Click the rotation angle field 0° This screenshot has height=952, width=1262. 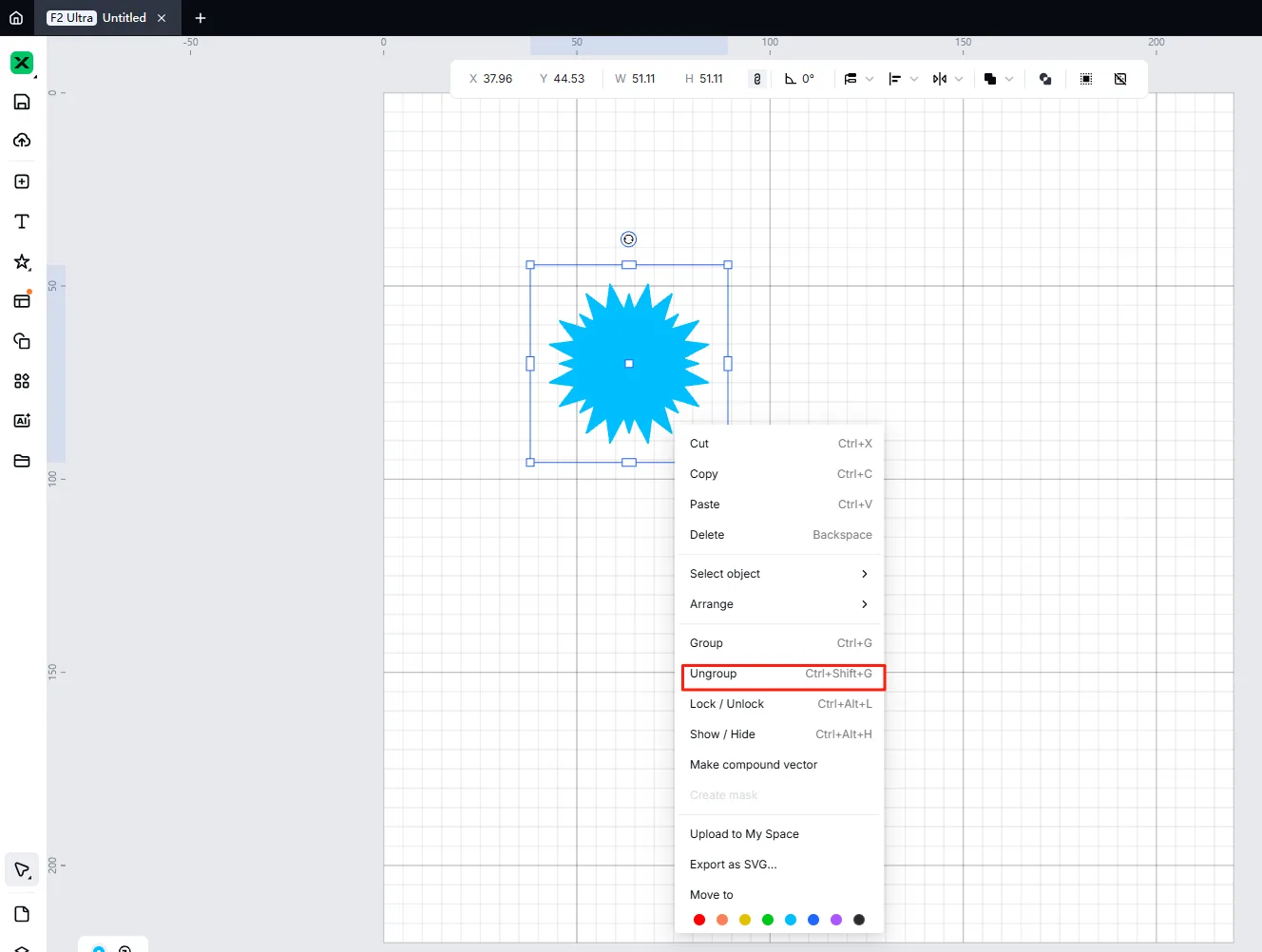[x=808, y=79]
